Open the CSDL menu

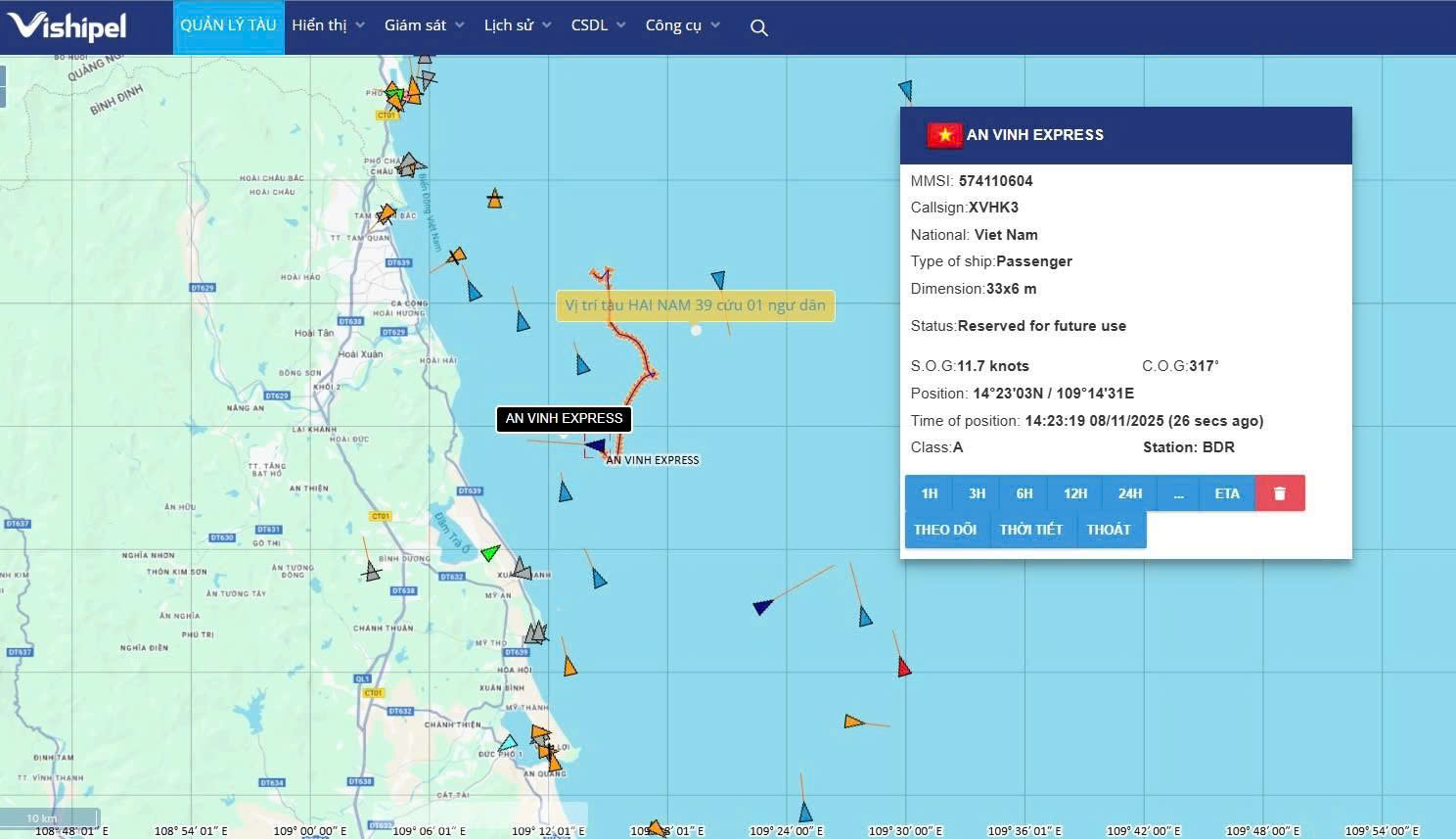pyautogui.click(x=598, y=25)
